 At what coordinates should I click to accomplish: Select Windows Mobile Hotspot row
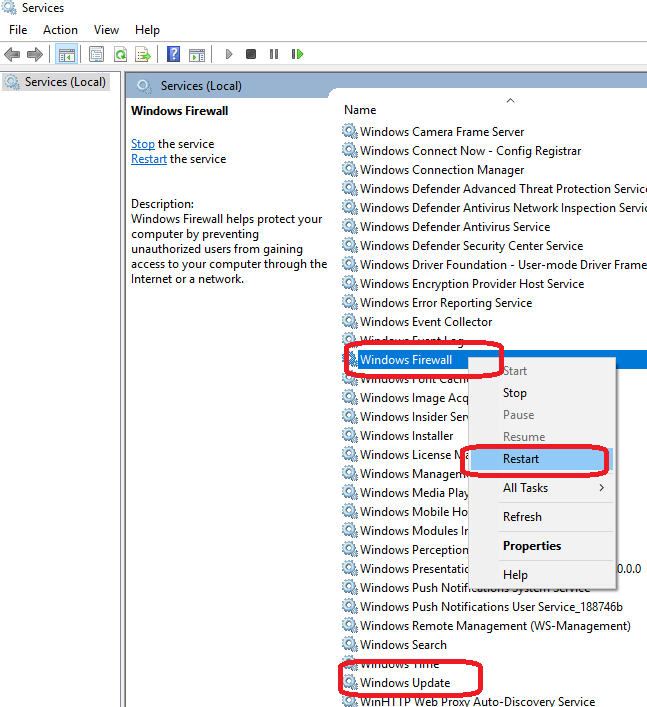(x=414, y=511)
